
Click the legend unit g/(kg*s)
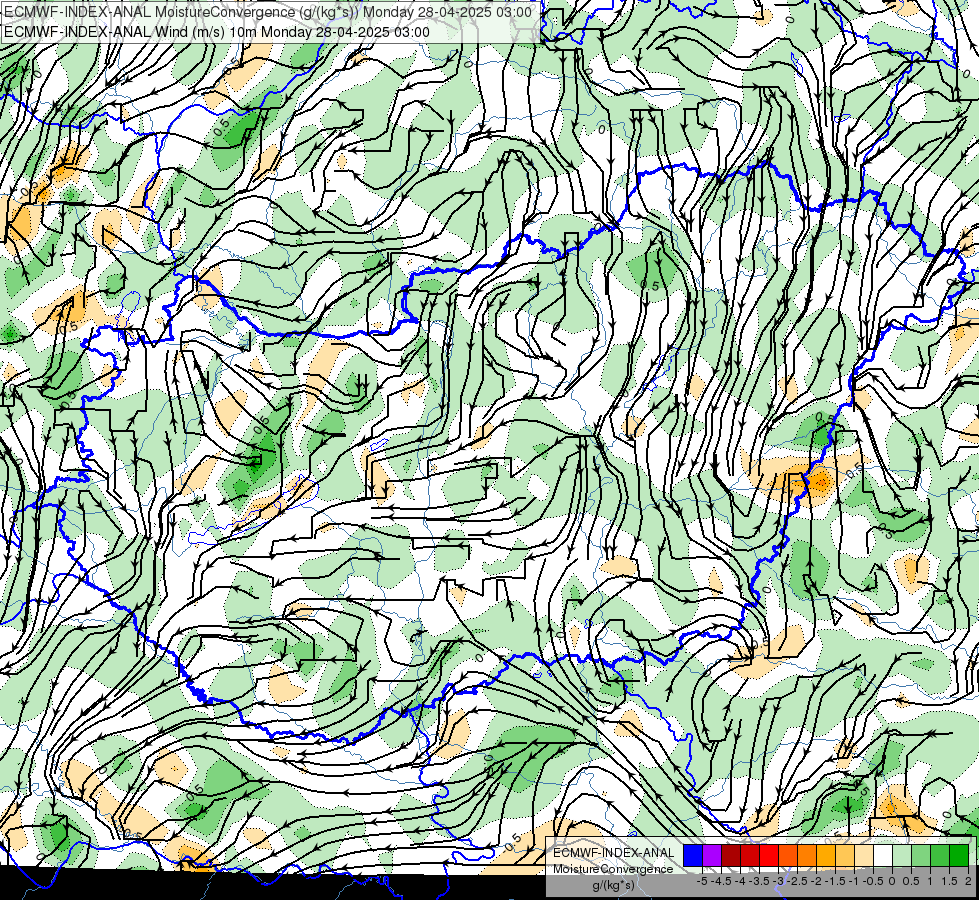tap(614, 886)
